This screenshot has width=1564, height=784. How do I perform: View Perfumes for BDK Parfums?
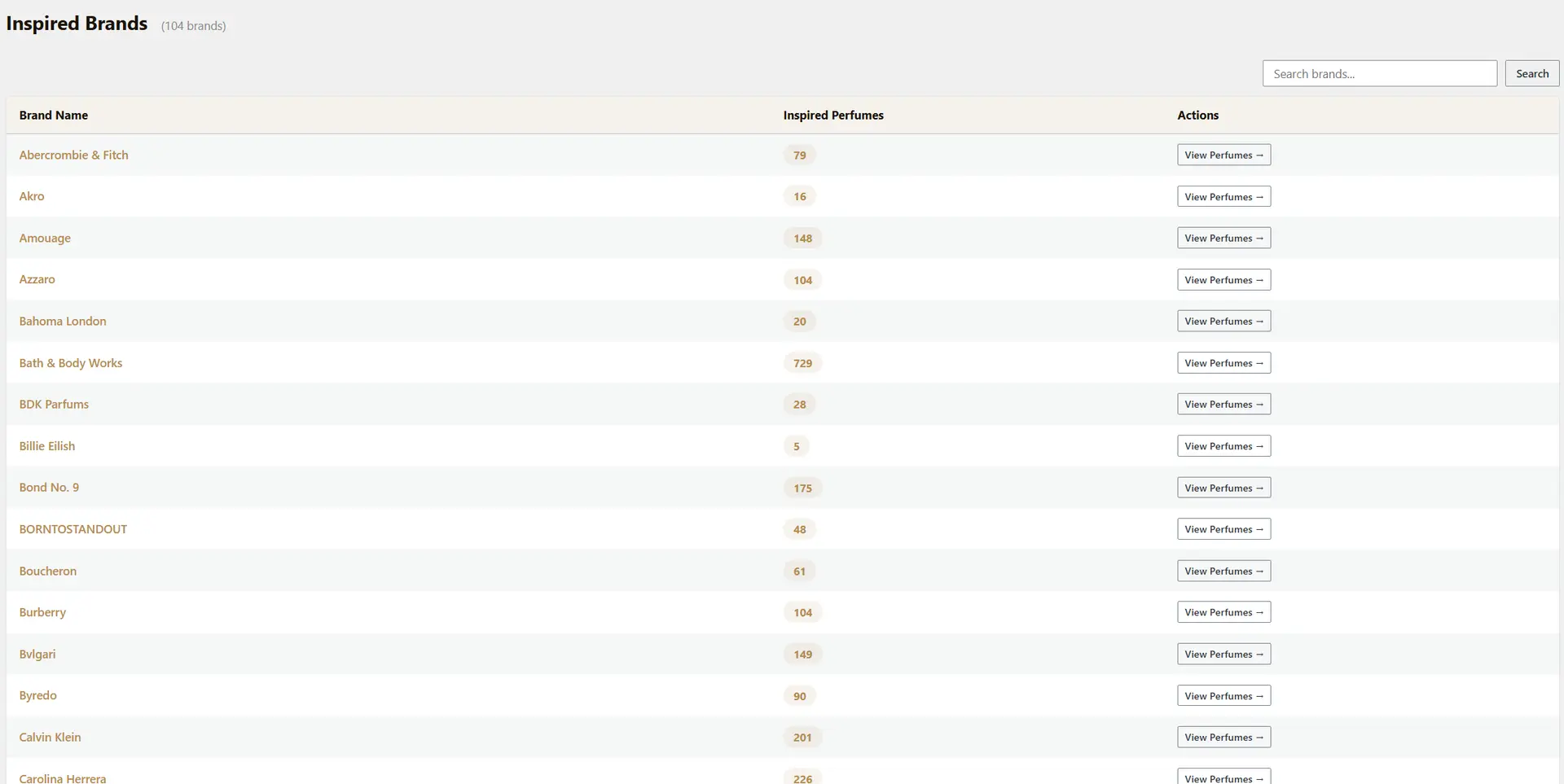tap(1224, 404)
